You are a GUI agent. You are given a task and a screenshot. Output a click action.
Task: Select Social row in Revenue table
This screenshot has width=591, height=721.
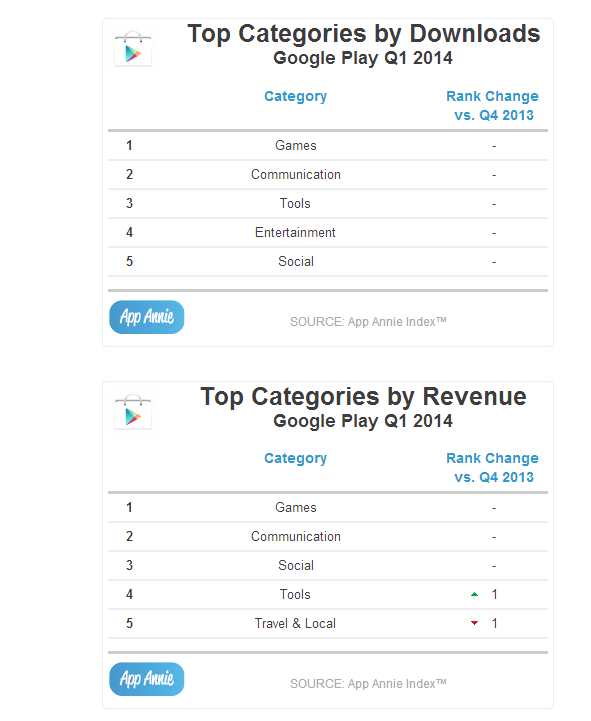328,566
